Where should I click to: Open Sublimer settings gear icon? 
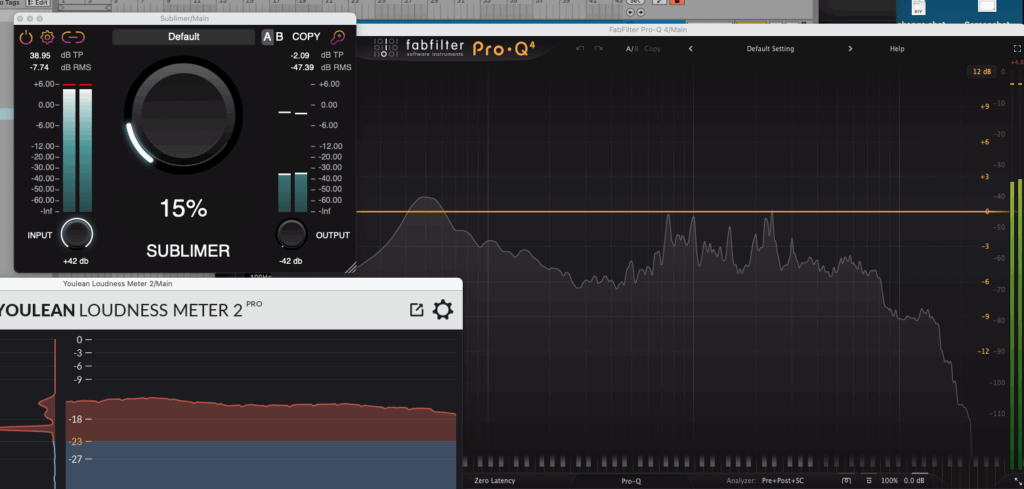point(47,37)
